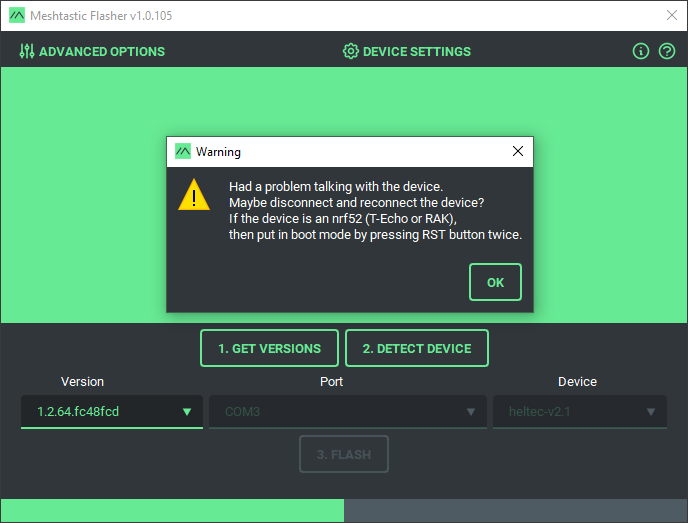Click the 'Port' label

coord(331,382)
